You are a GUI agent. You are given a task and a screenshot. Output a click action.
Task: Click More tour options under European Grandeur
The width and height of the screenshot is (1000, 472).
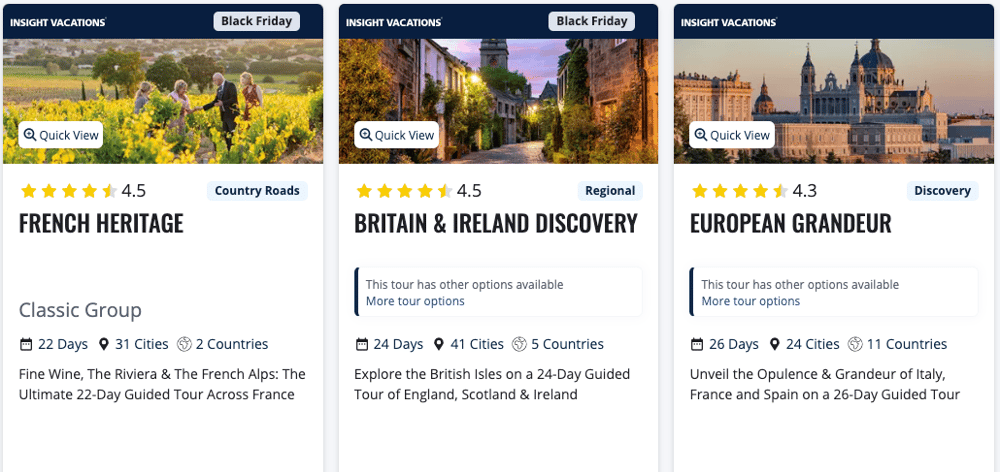(751, 301)
